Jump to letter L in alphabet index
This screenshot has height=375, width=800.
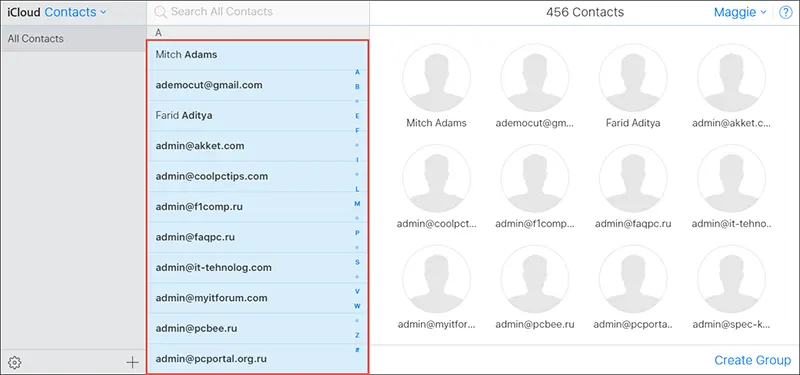click(357, 189)
